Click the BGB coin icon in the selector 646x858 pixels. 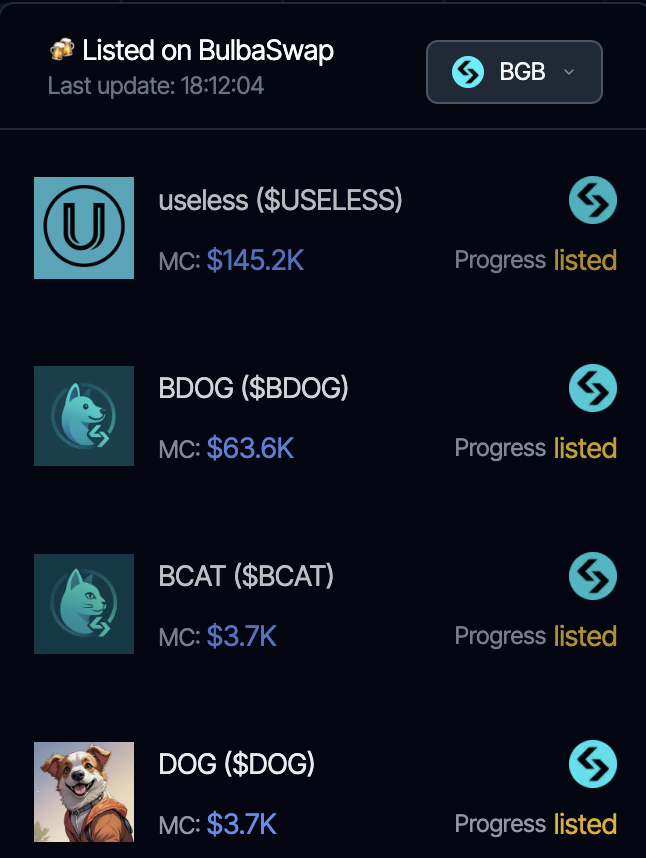[468, 72]
